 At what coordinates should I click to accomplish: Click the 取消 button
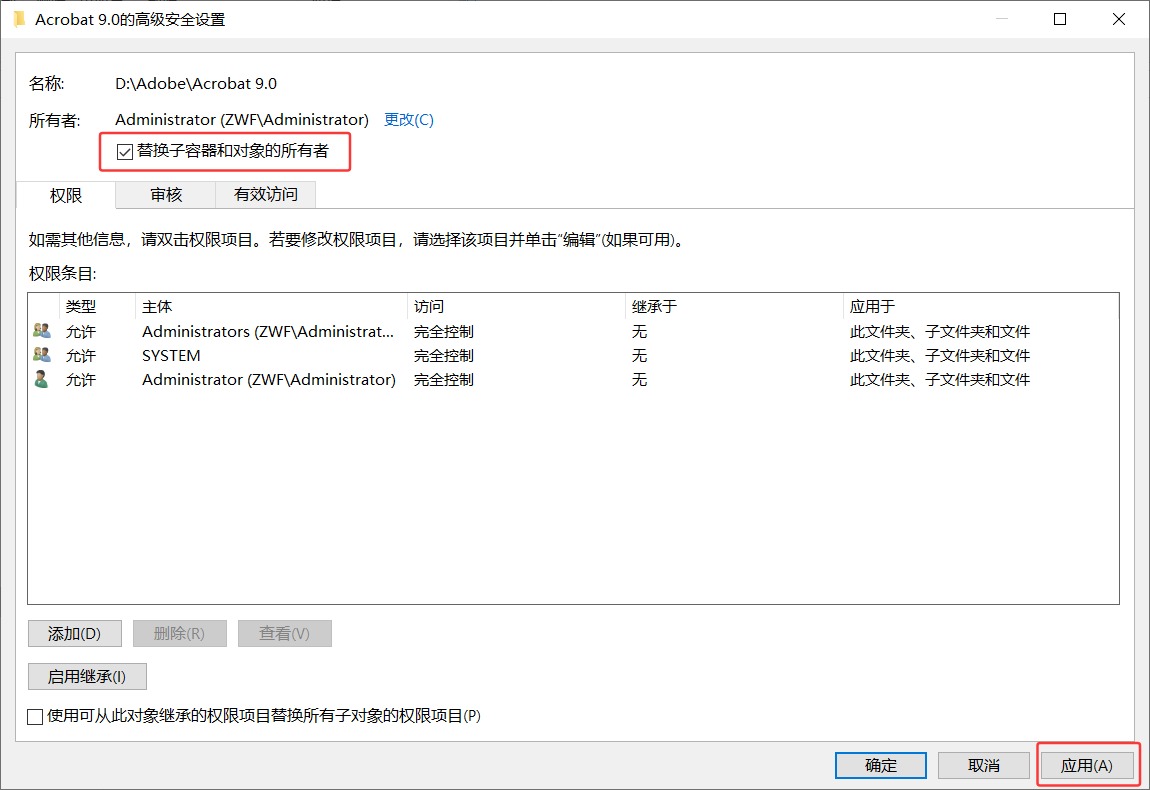[x=984, y=765]
